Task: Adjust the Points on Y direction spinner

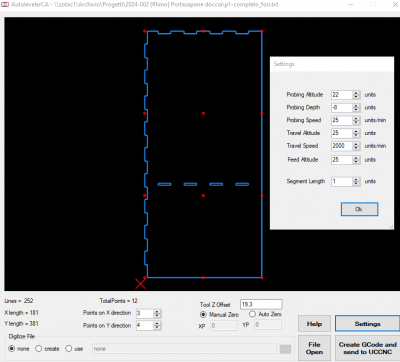Action: tap(157, 326)
